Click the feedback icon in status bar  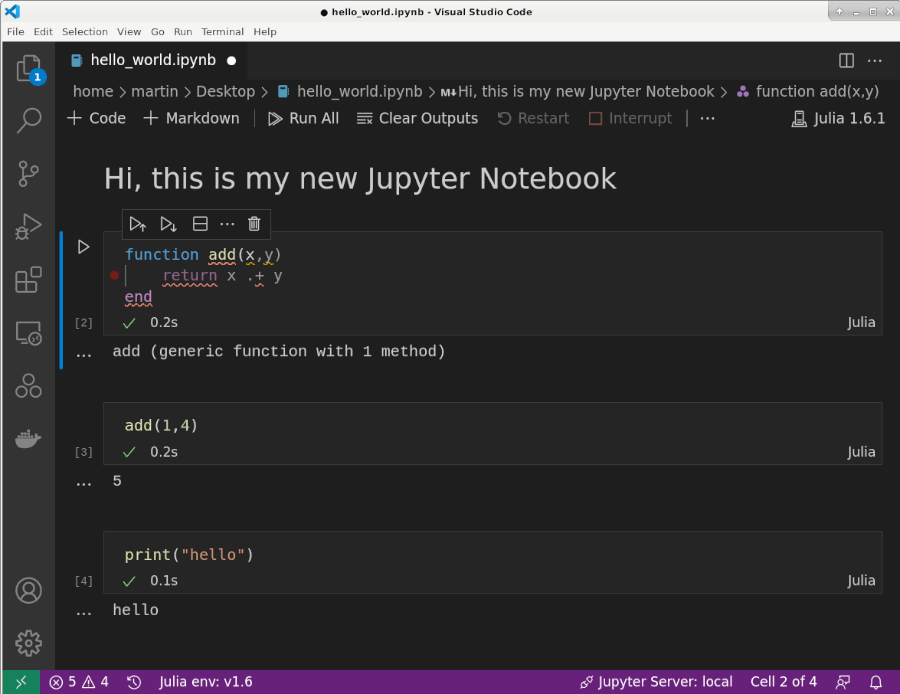843,682
